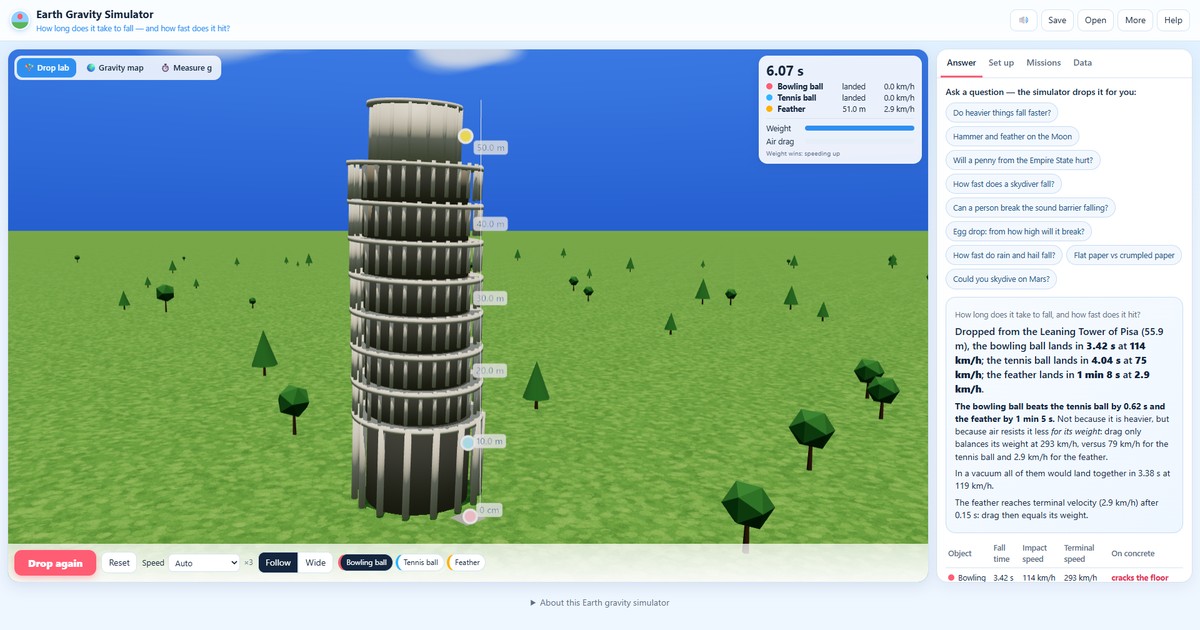Reset the simulation
Screen dimensions: 1200x630
119,563
